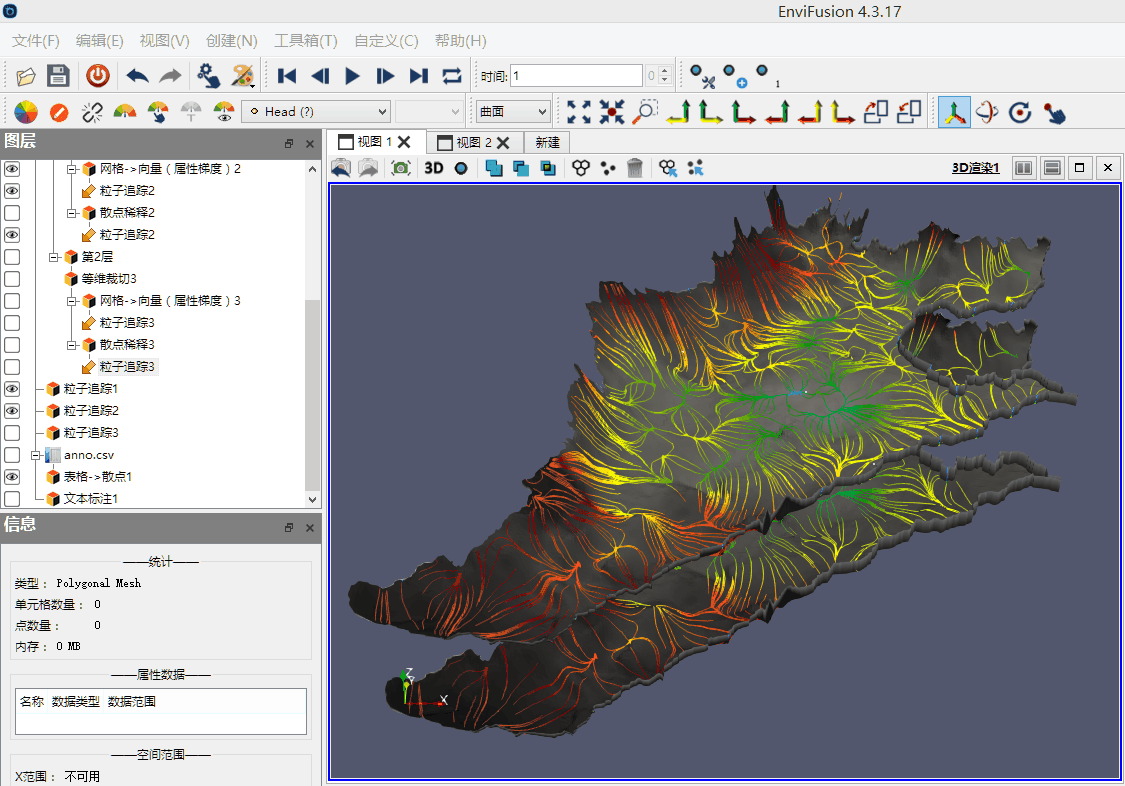The height and width of the screenshot is (786, 1125).
Task: Open a file with the folder icon
Action: 26,76
